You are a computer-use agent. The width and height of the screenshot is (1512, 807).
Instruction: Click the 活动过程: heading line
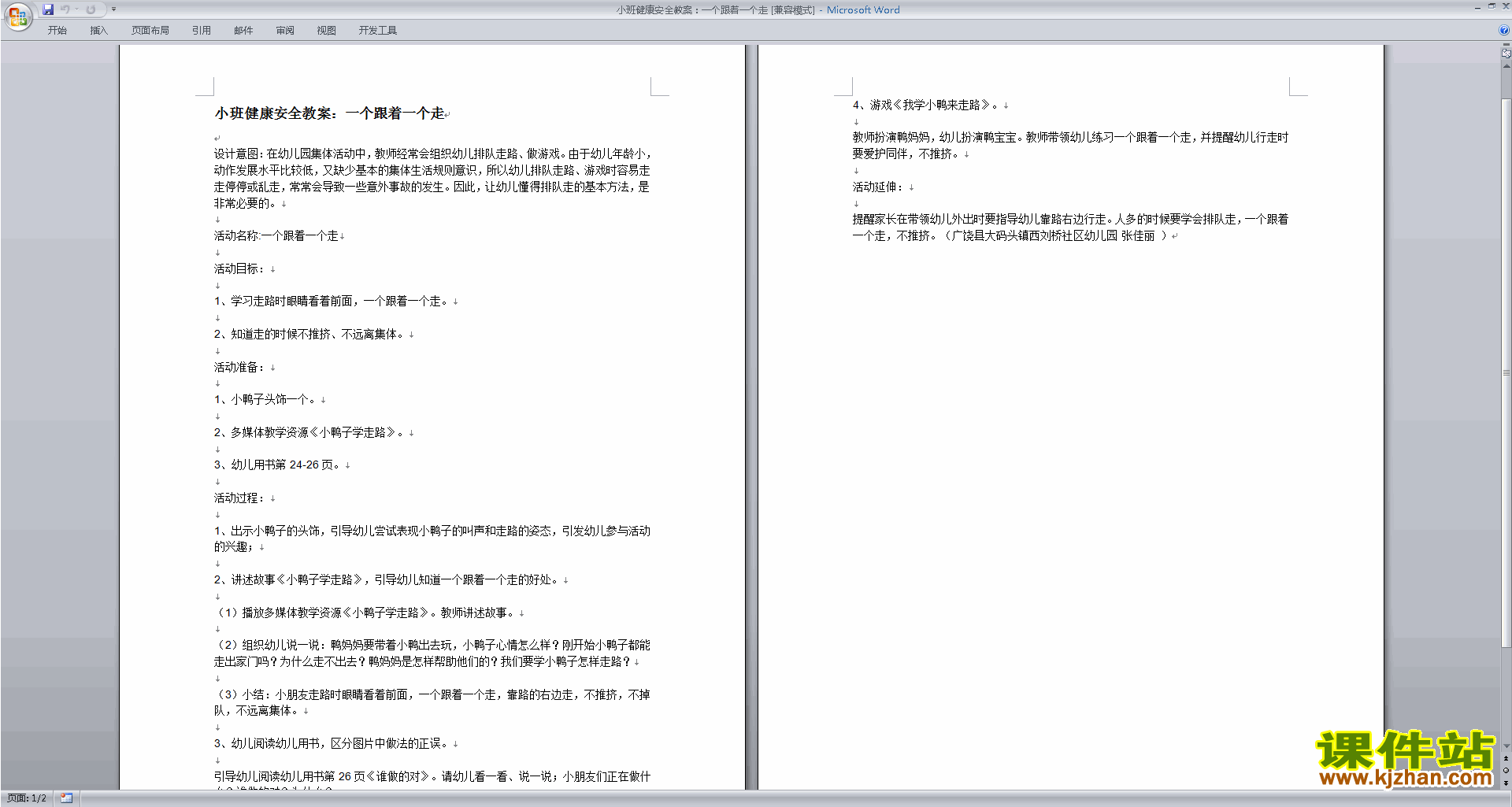pos(239,498)
